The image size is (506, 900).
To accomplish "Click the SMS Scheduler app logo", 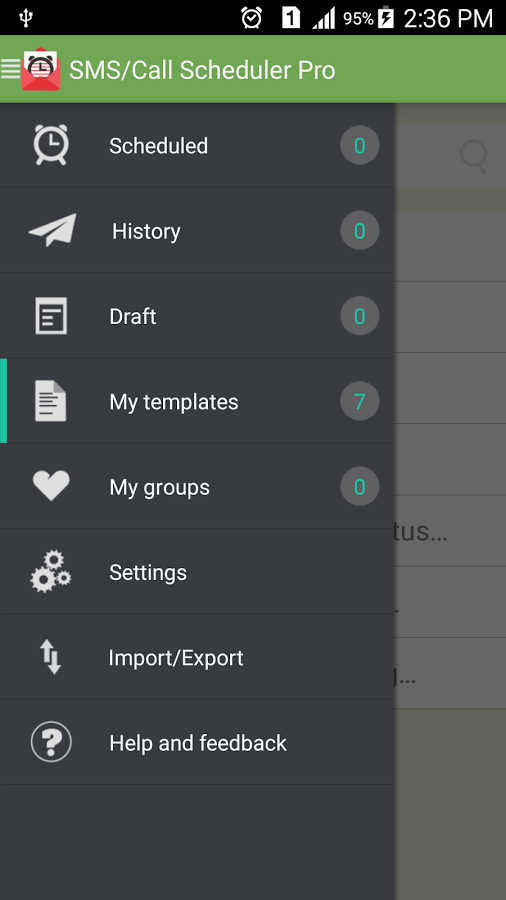I will tap(41, 69).
